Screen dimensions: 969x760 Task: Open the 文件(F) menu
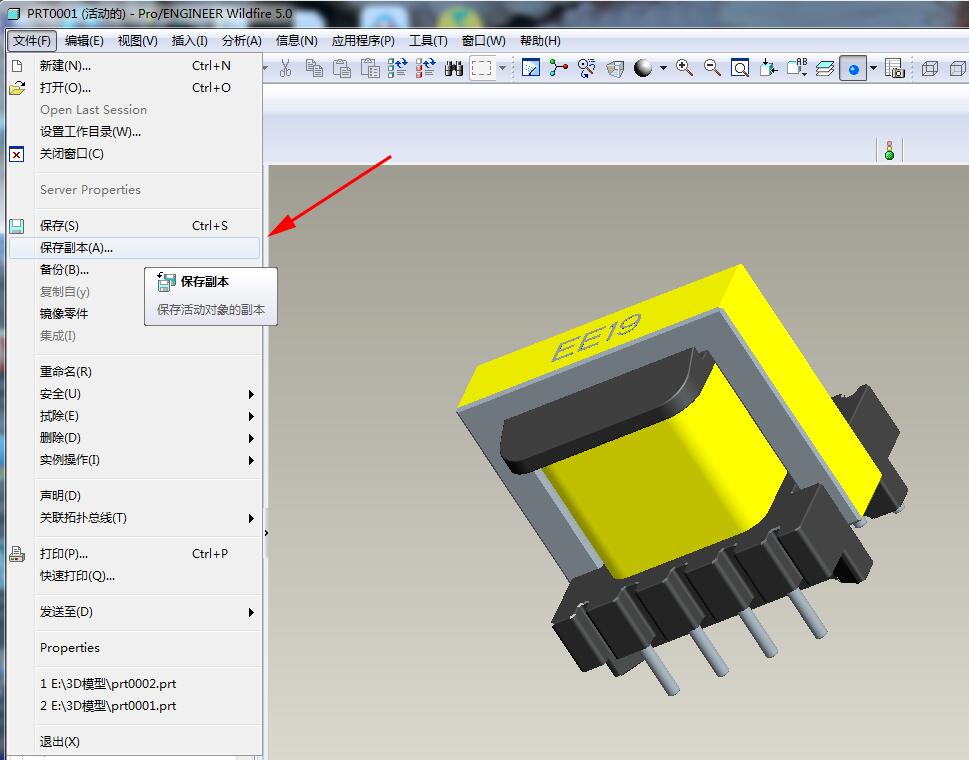click(x=32, y=41)
